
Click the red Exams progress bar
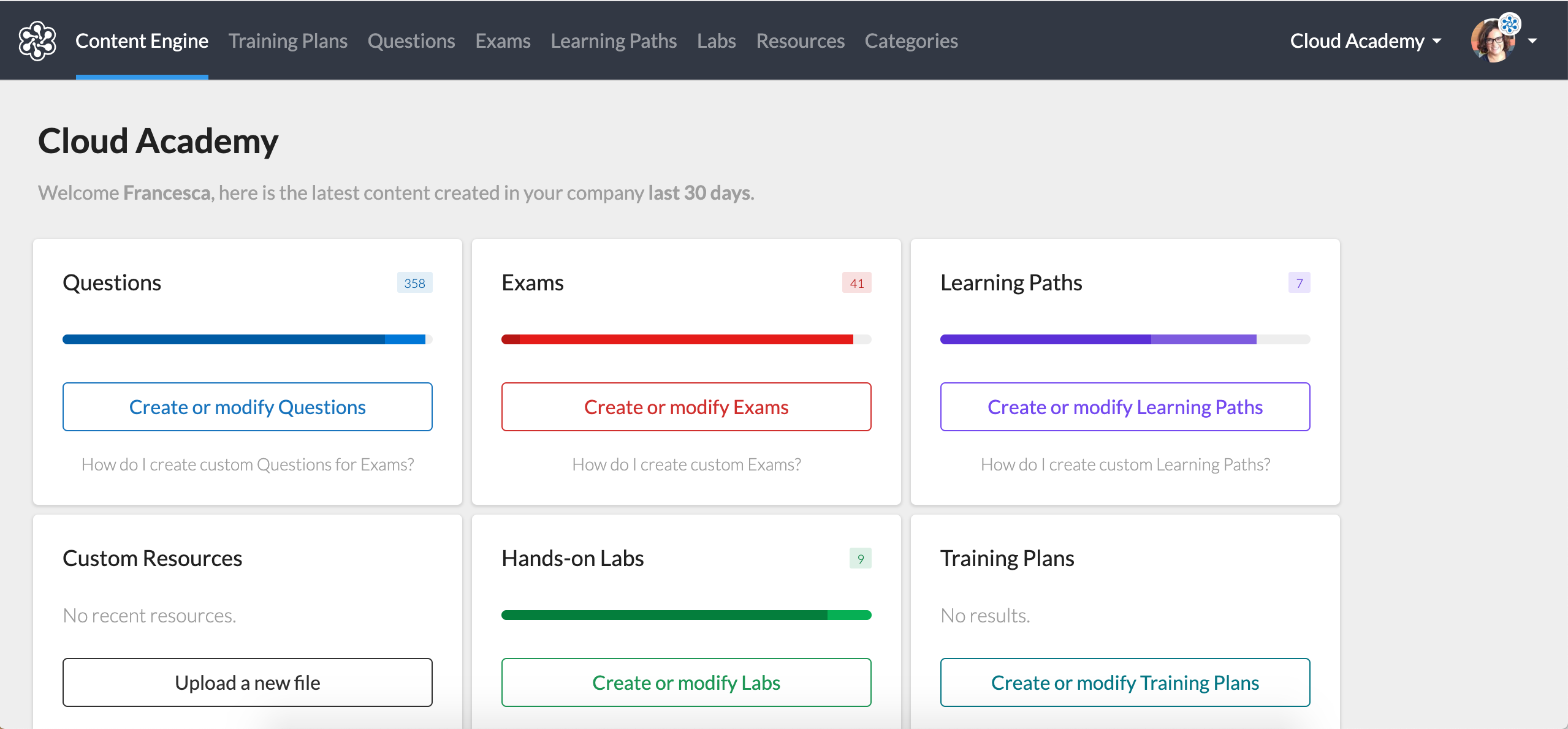[687, 339]
